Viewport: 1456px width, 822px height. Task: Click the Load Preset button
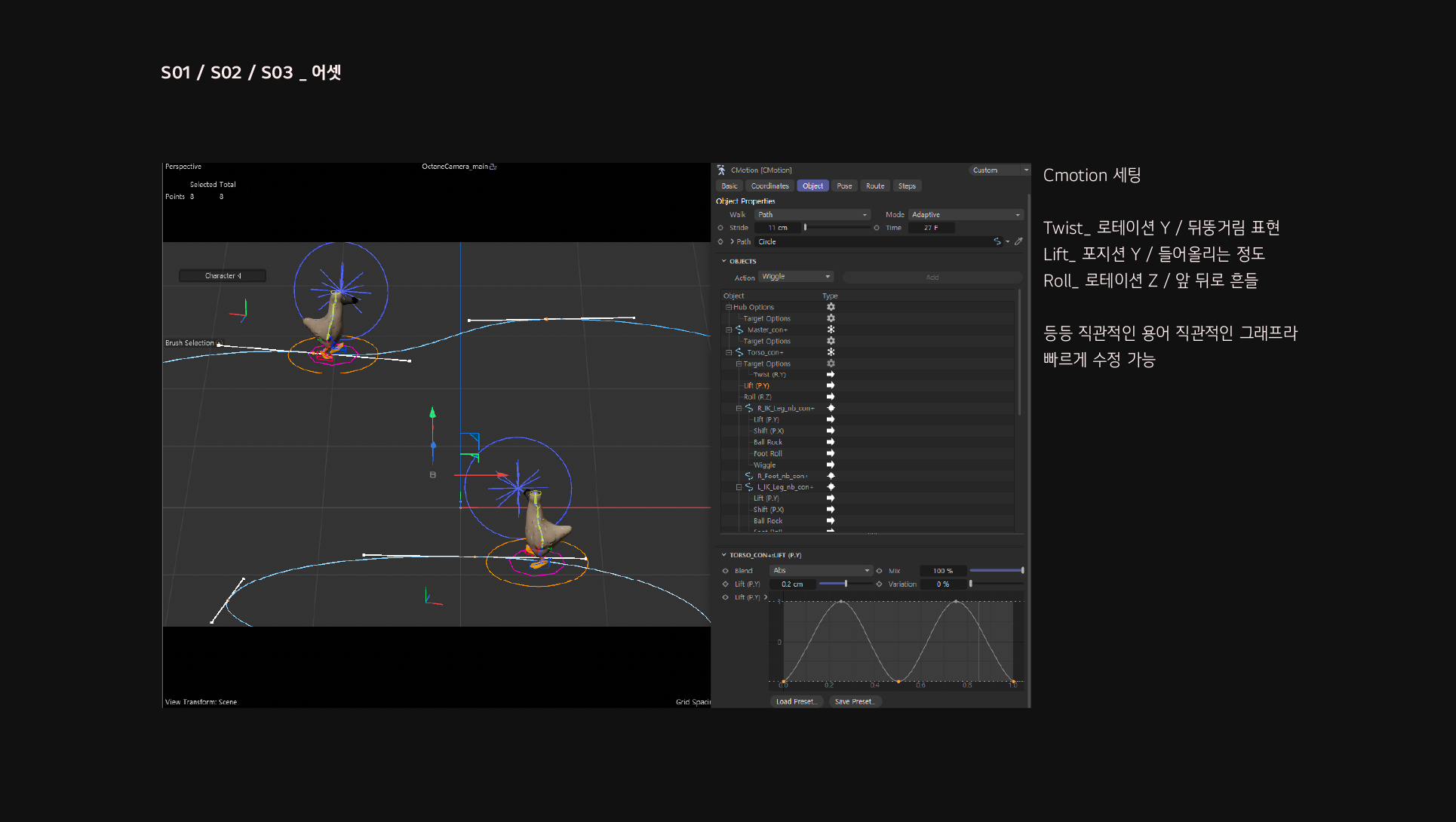click(795, 701)
